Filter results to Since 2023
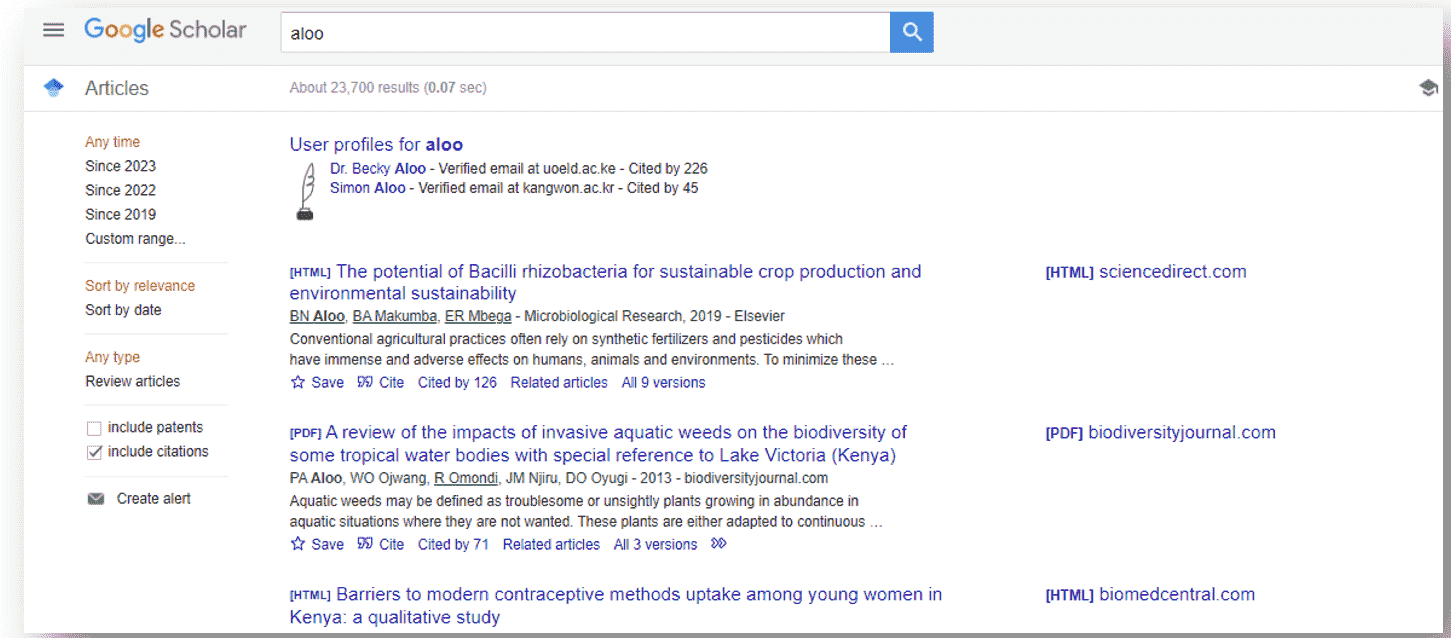 pos(120,166)
